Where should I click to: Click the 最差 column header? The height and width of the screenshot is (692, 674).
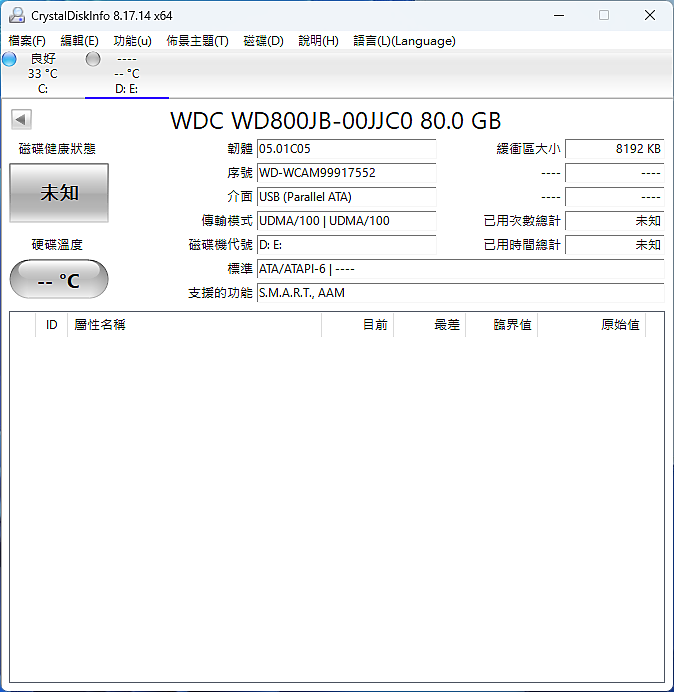click(429, 325)
